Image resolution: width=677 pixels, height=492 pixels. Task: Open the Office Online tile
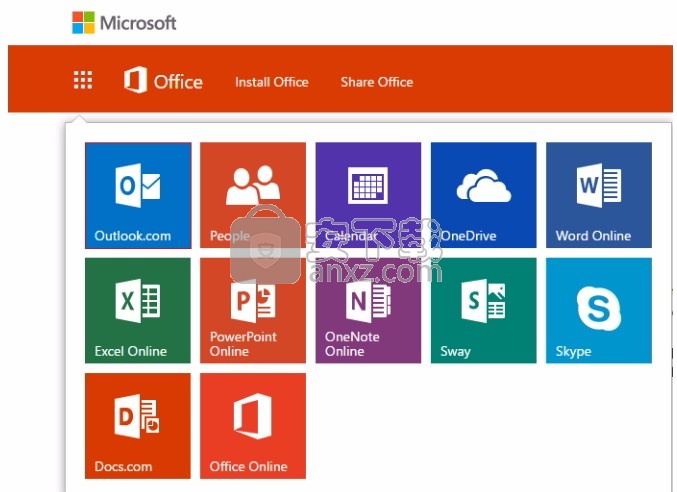click(x=253, y=426)
